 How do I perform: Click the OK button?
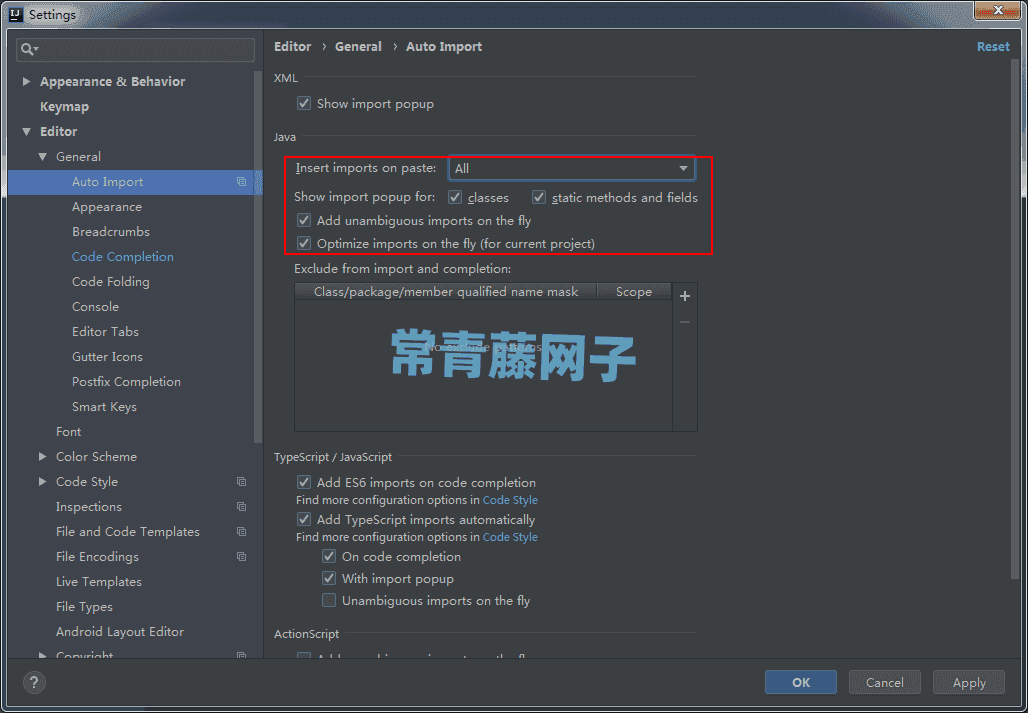pos(801,682)
